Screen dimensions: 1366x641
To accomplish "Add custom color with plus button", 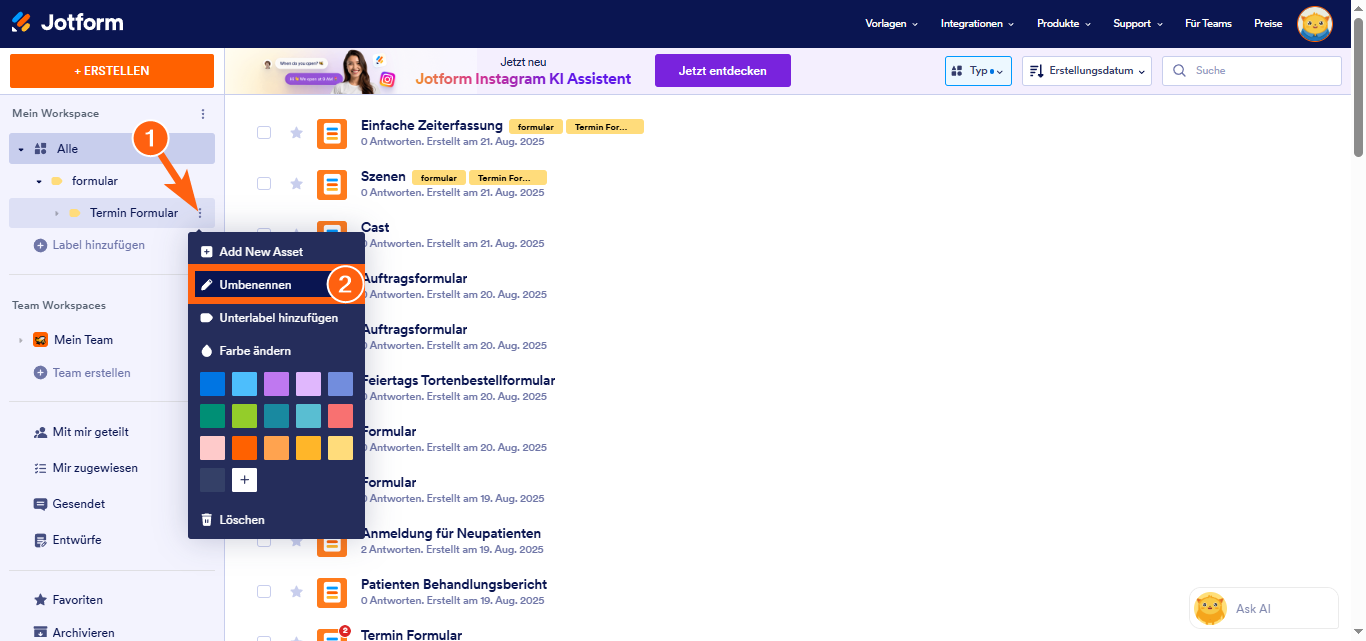I will tap(245, 480).
